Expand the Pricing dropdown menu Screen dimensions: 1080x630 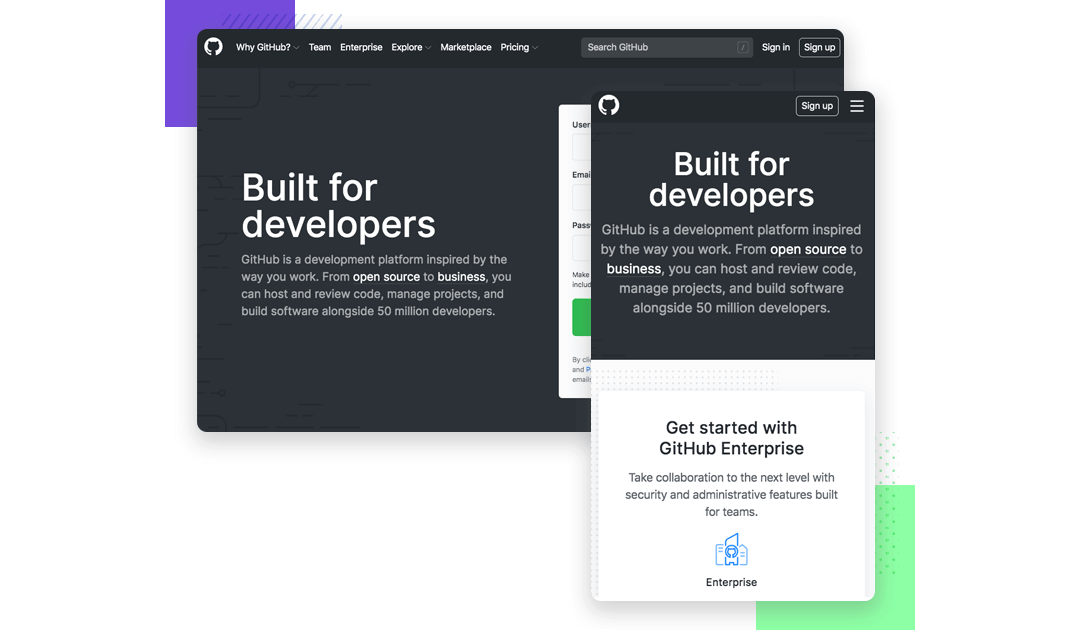[x=519, y=48]
